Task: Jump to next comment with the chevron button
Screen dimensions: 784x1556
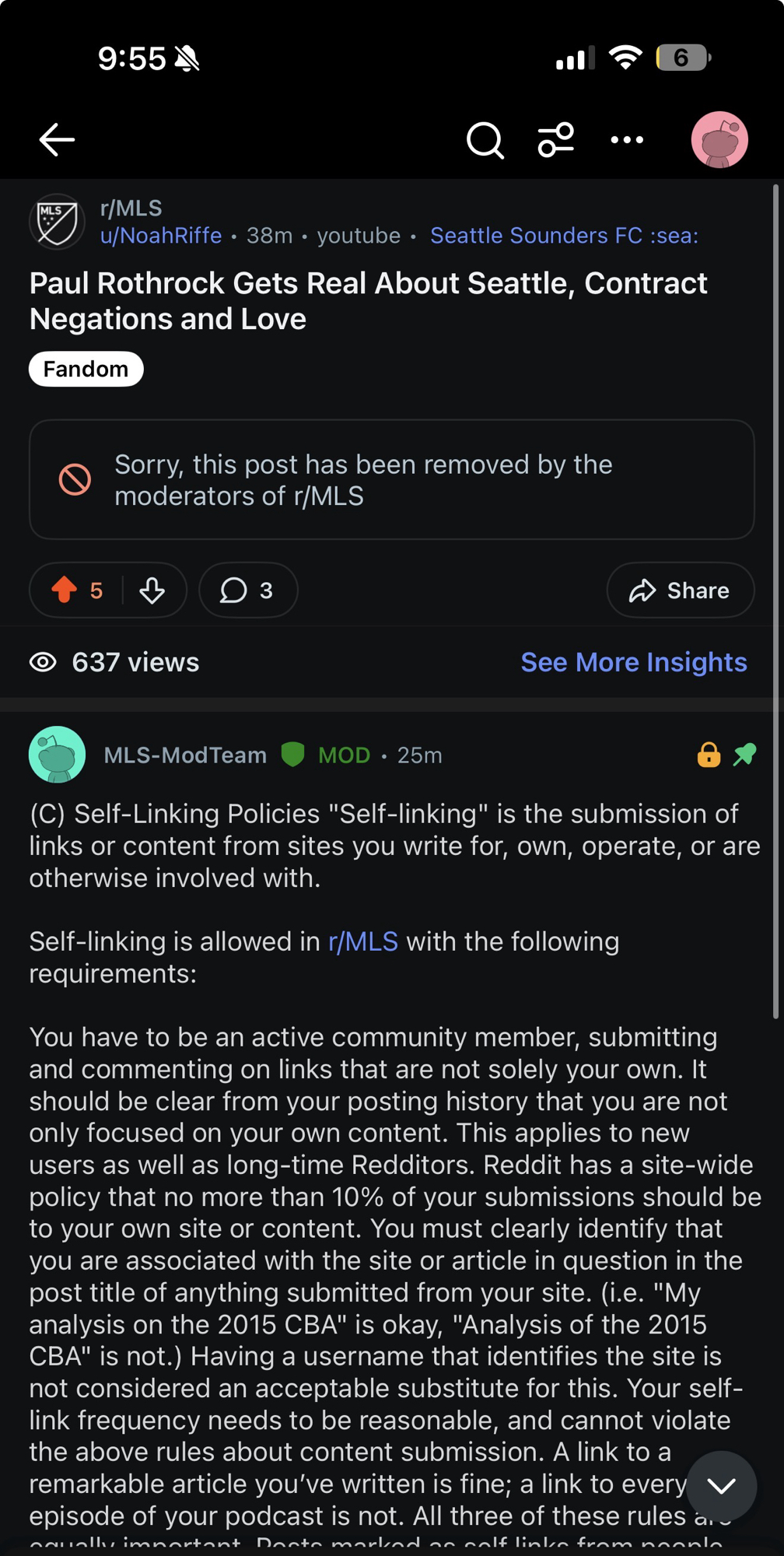Action: coord(721,1486)
